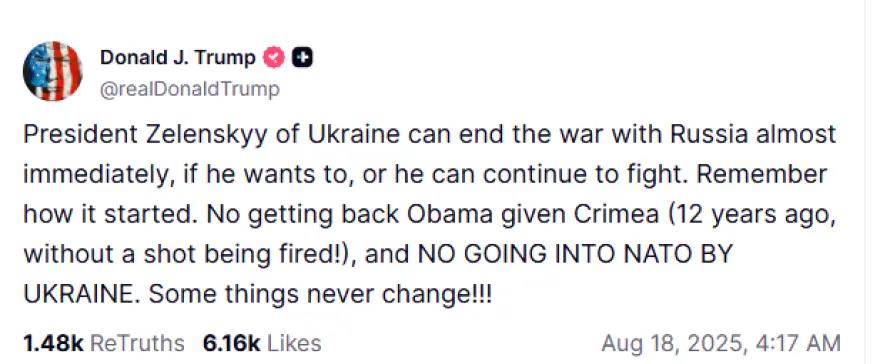This screenshot has height=364, width=880.
Task: View the 1.48k ReTruths count
Action: (x=53, y=343)
